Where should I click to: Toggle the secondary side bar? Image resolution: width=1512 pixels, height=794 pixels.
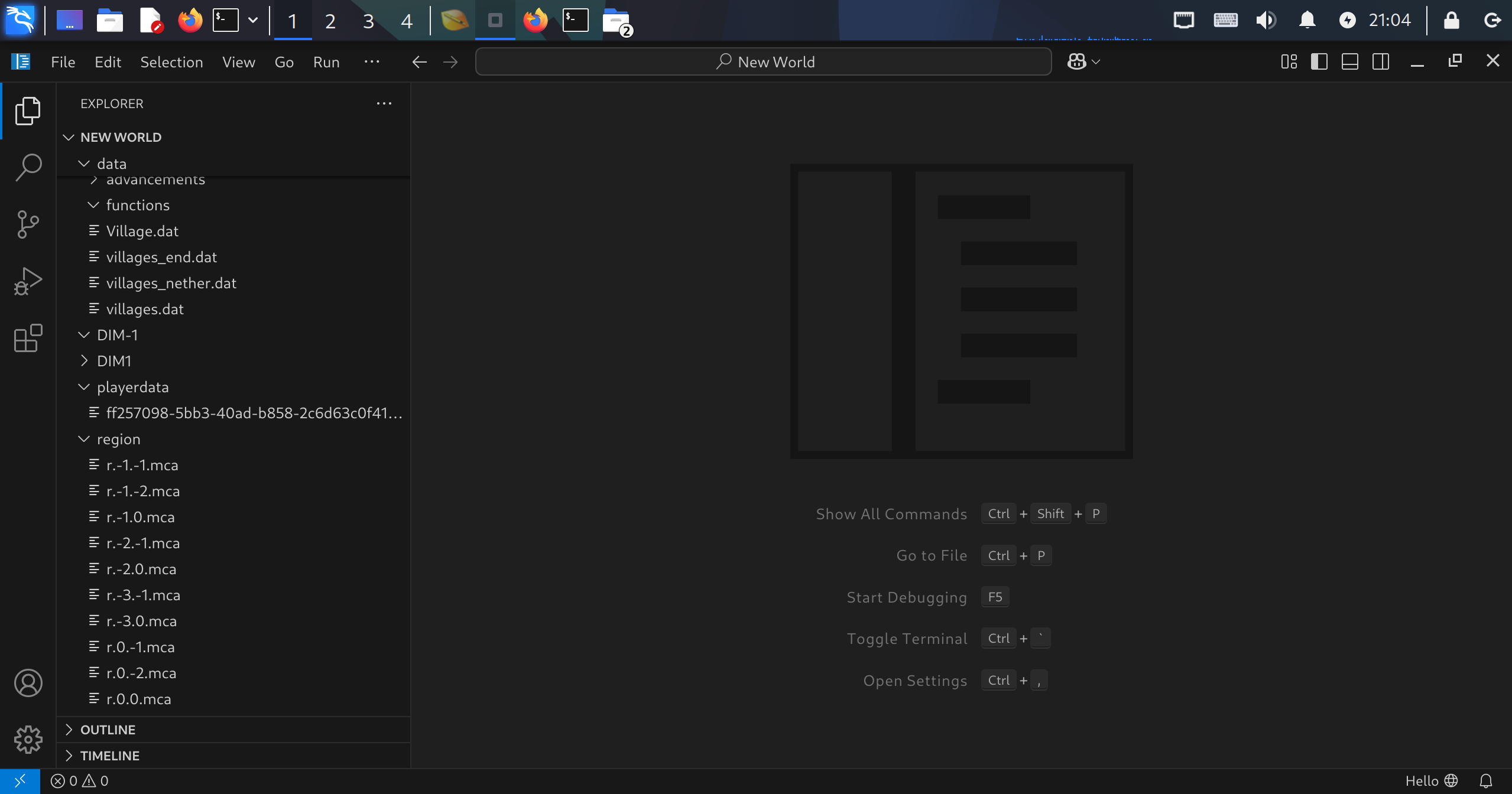(x=1380, y=61)
